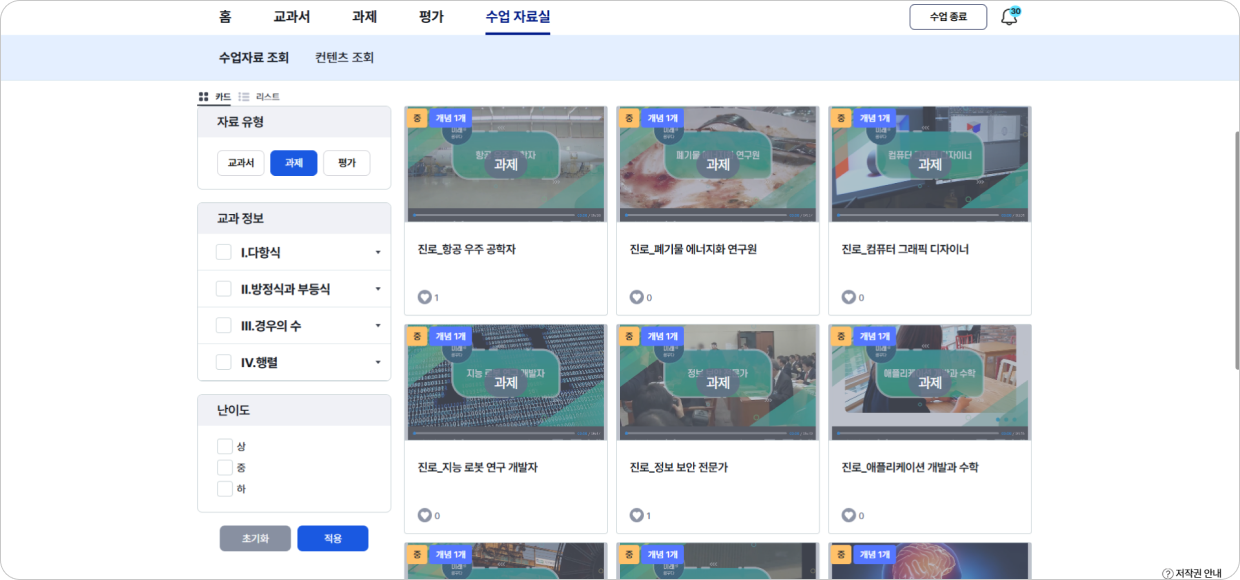Image resolution: width=1240 pixels, height=580 pixels.
Task: Tick the 하 difficulty checkbox
Action: (225, 489)
